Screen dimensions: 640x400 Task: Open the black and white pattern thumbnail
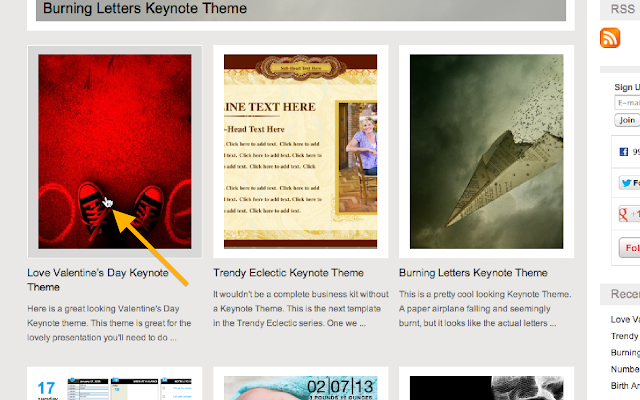[x=487, y=388]
